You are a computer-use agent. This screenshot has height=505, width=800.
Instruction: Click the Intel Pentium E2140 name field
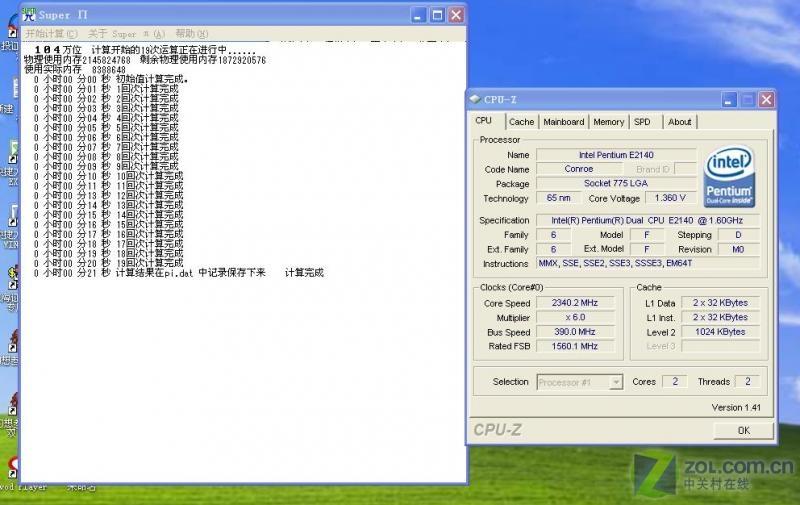(616, 155)
